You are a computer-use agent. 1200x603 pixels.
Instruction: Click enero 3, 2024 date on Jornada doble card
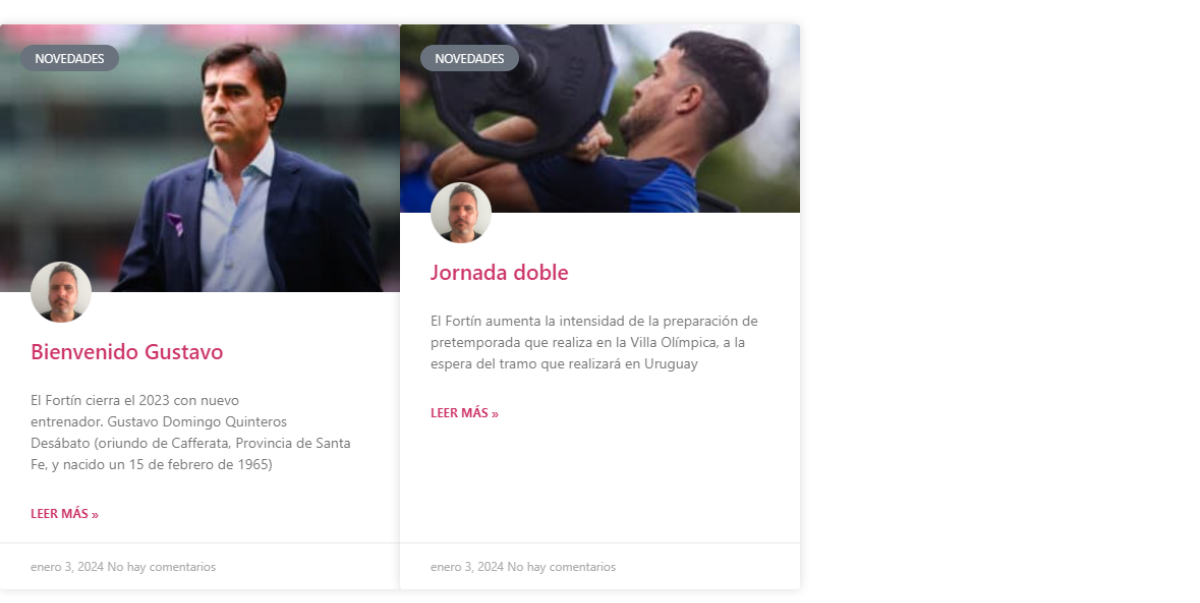[x=467, y=567]
